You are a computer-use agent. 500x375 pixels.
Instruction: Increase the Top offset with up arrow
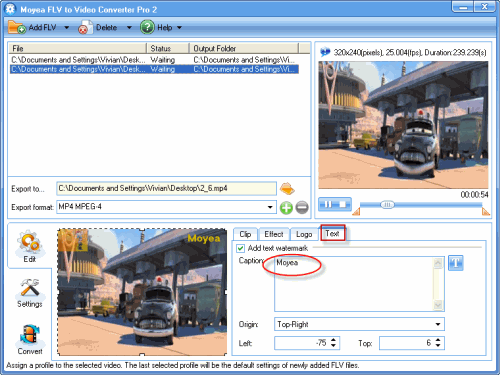click(438, 340)
